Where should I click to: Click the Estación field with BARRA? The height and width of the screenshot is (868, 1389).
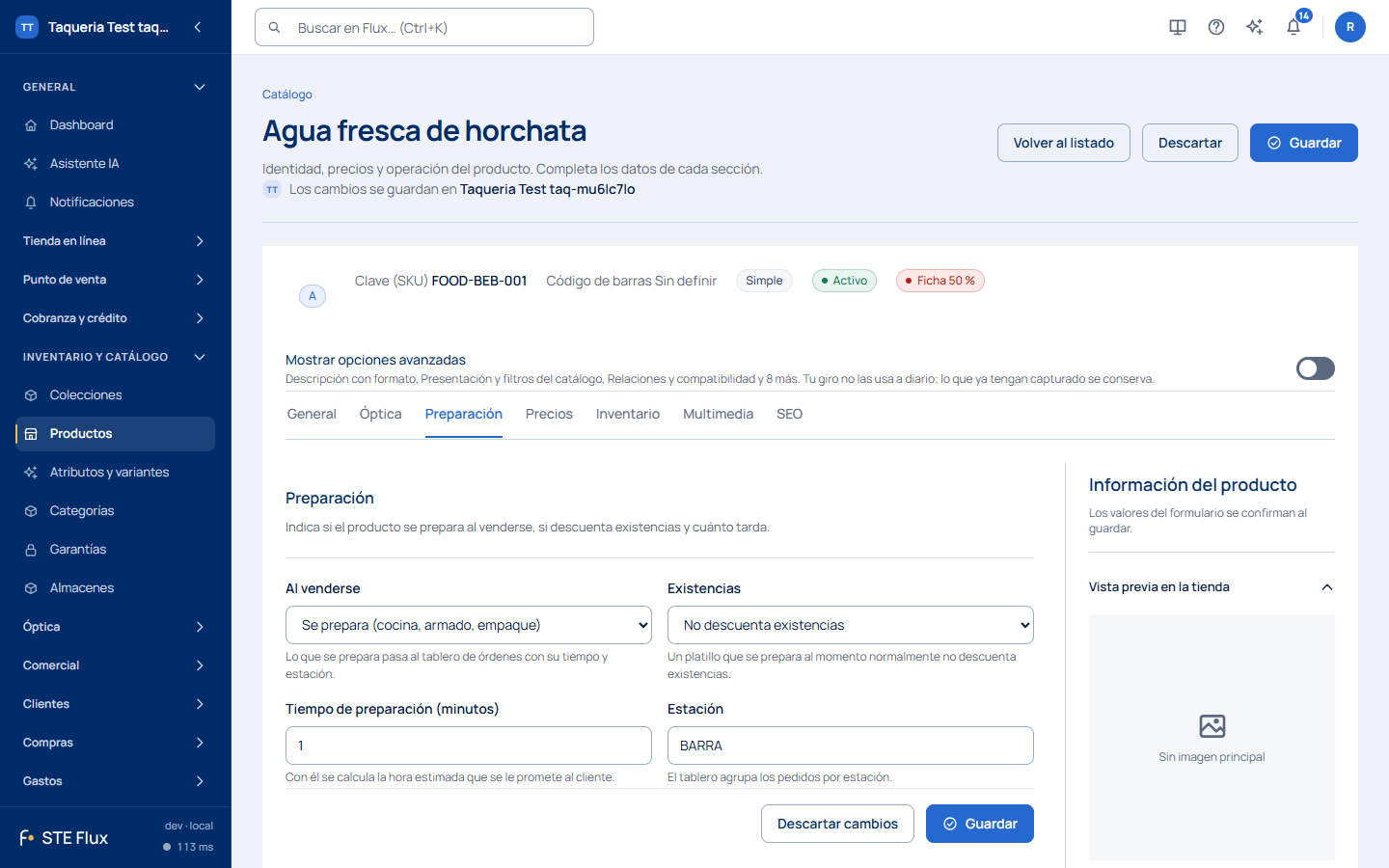(x=851, y=746)
